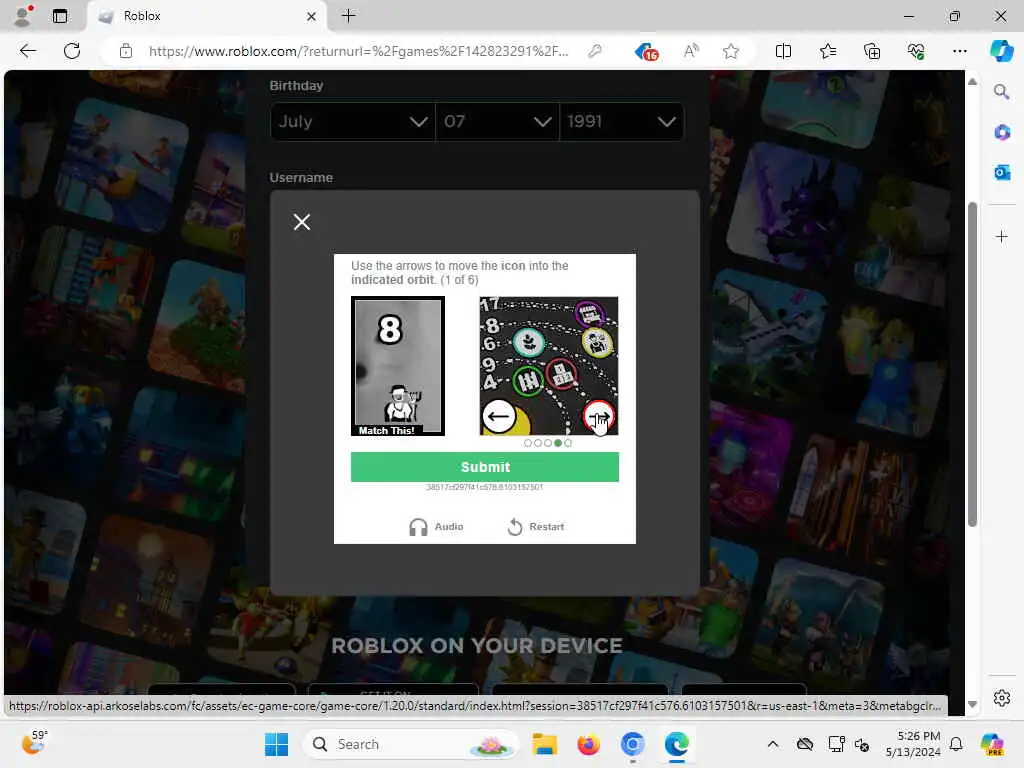Open Chromium from taskbar
1024x768 pixels.
pos(632,744)
